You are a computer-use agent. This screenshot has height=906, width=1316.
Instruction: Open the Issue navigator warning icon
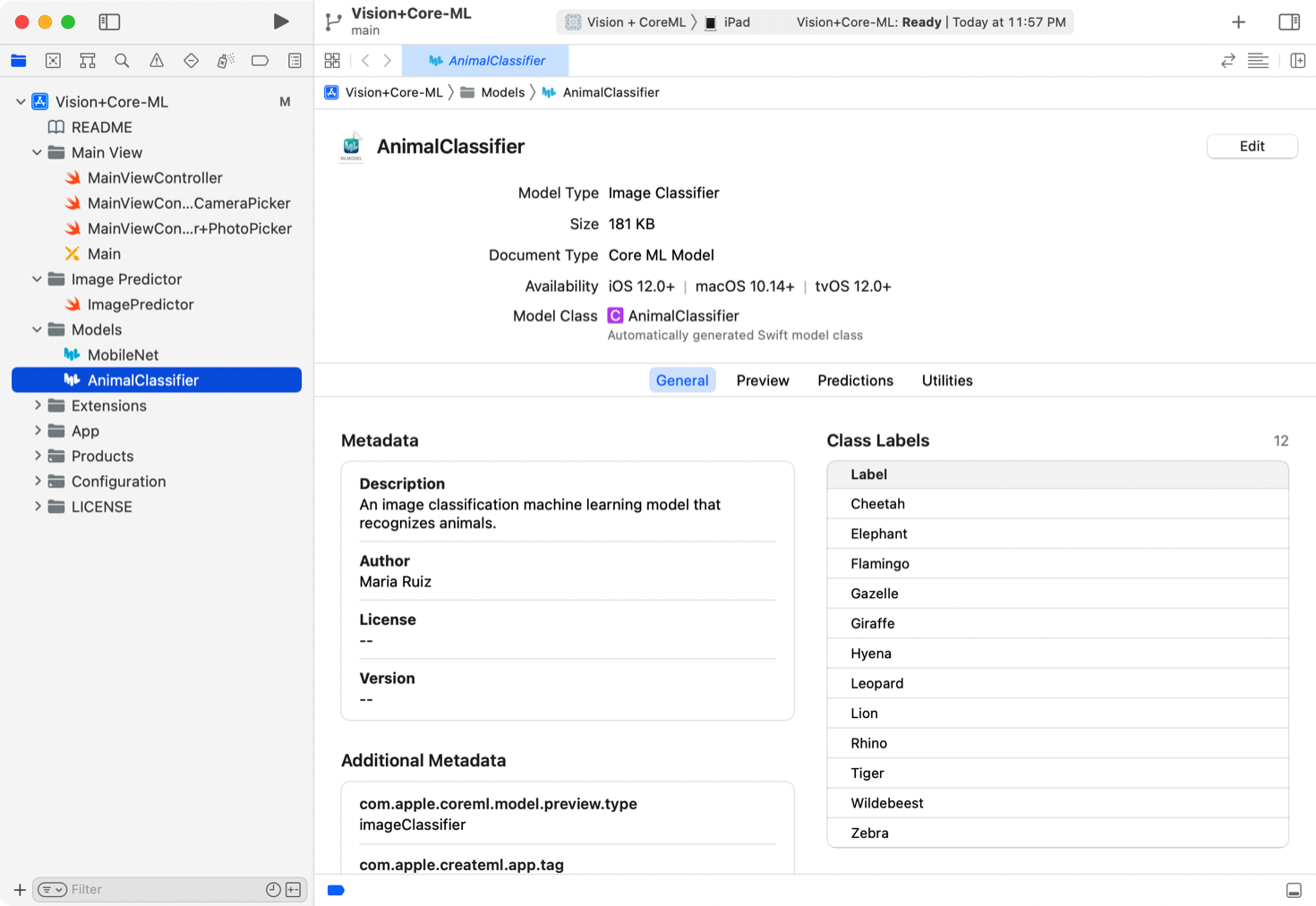[x=157, y=61]
